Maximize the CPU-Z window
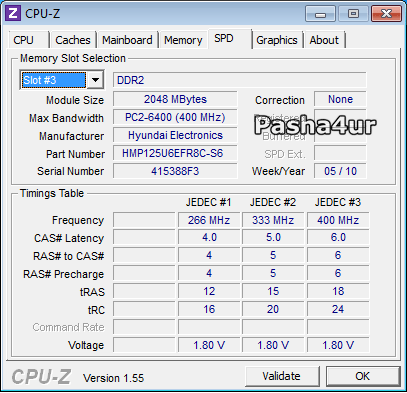 point(353,14)
